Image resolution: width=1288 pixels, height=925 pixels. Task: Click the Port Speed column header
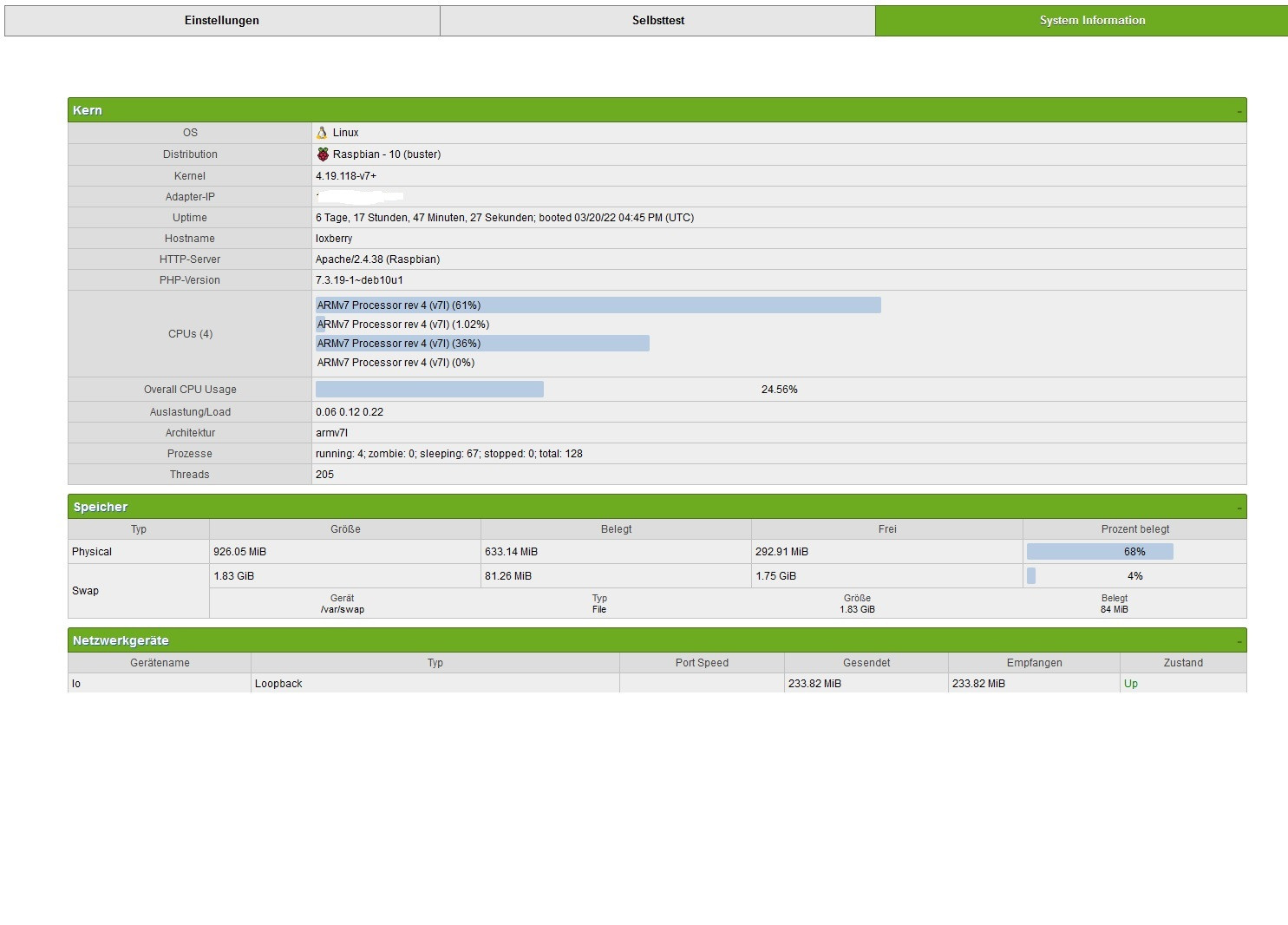(702, 663)
